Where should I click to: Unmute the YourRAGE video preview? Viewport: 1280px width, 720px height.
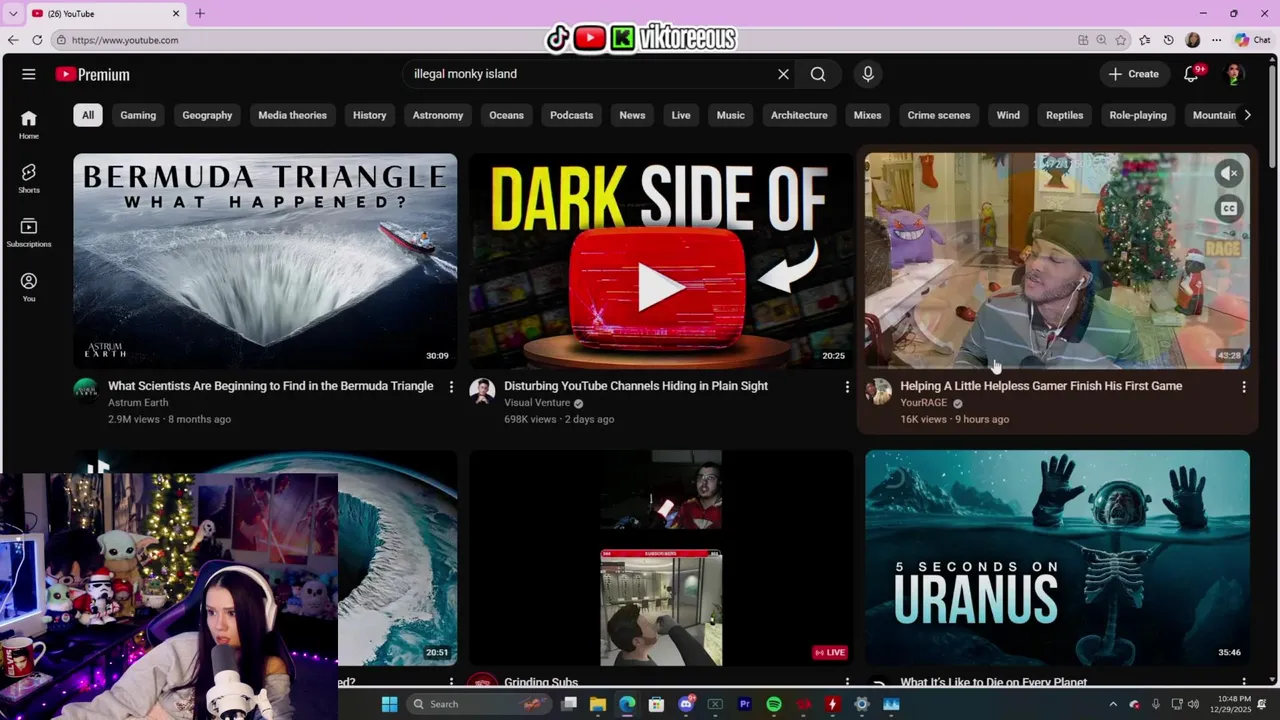pos(1229,173)
